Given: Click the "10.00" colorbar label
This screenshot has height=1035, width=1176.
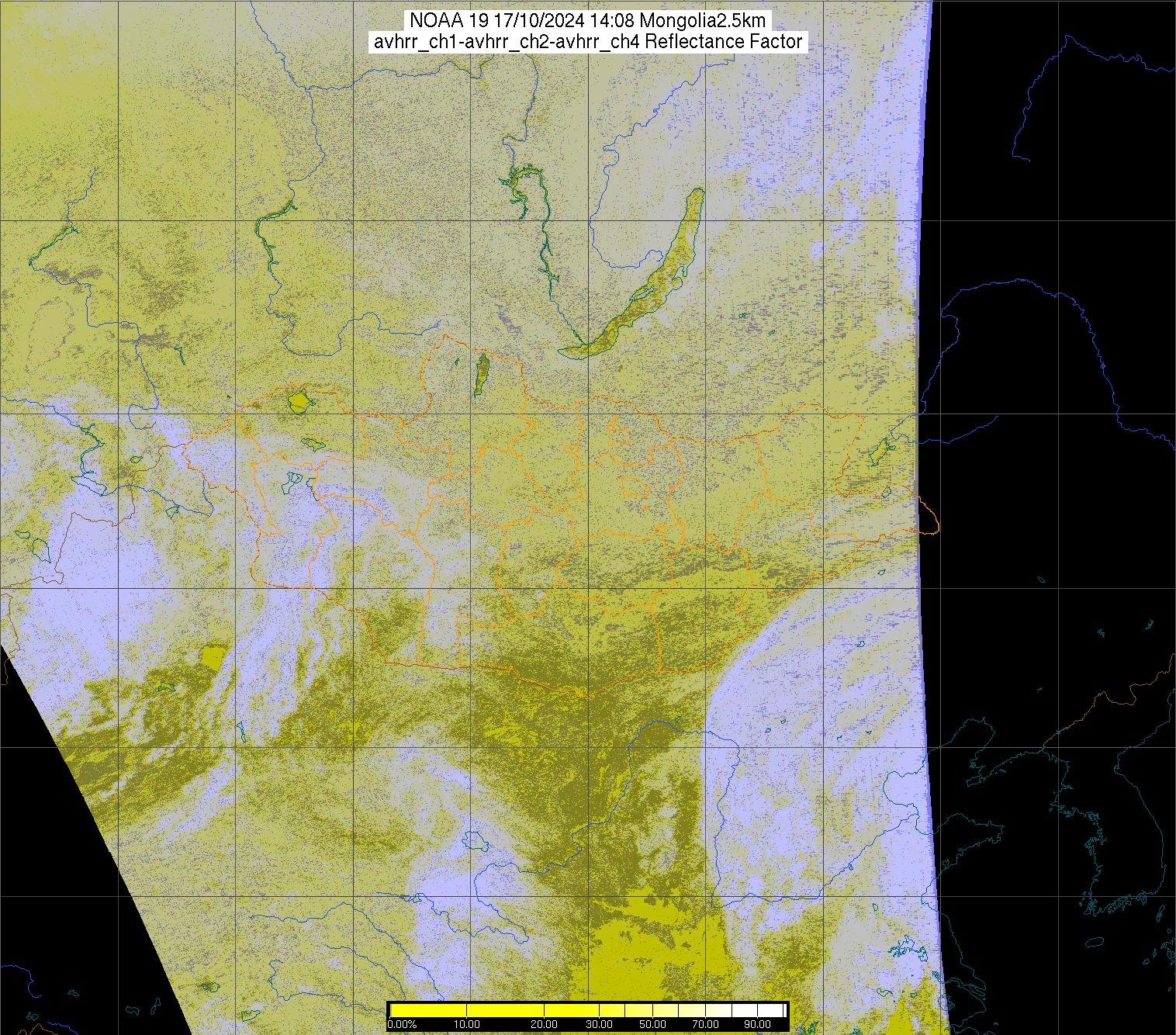Looking at the screenshot, I should pos(466,1025).
